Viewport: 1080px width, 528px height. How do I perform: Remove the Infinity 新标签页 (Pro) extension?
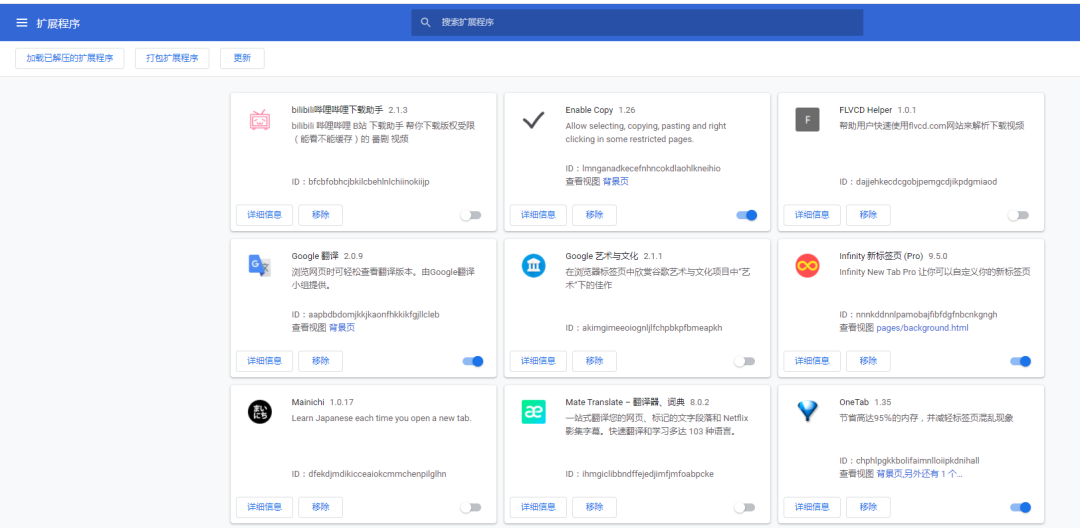click(868, 361)
